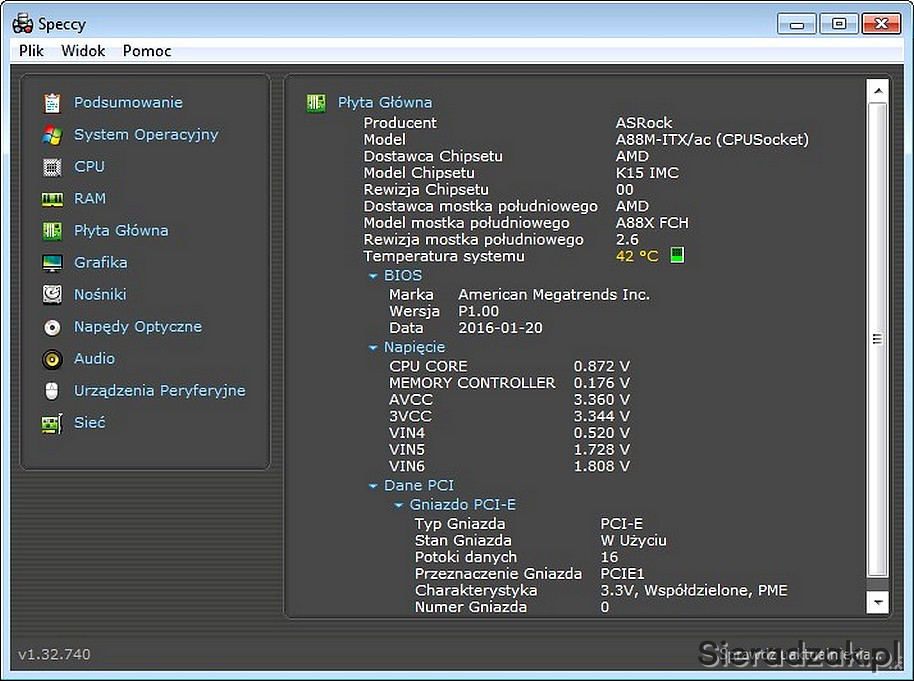Viewport: 914px width, 681px height.
Task: Open the Podsumowanie section
Action: (x=128, y=103)
